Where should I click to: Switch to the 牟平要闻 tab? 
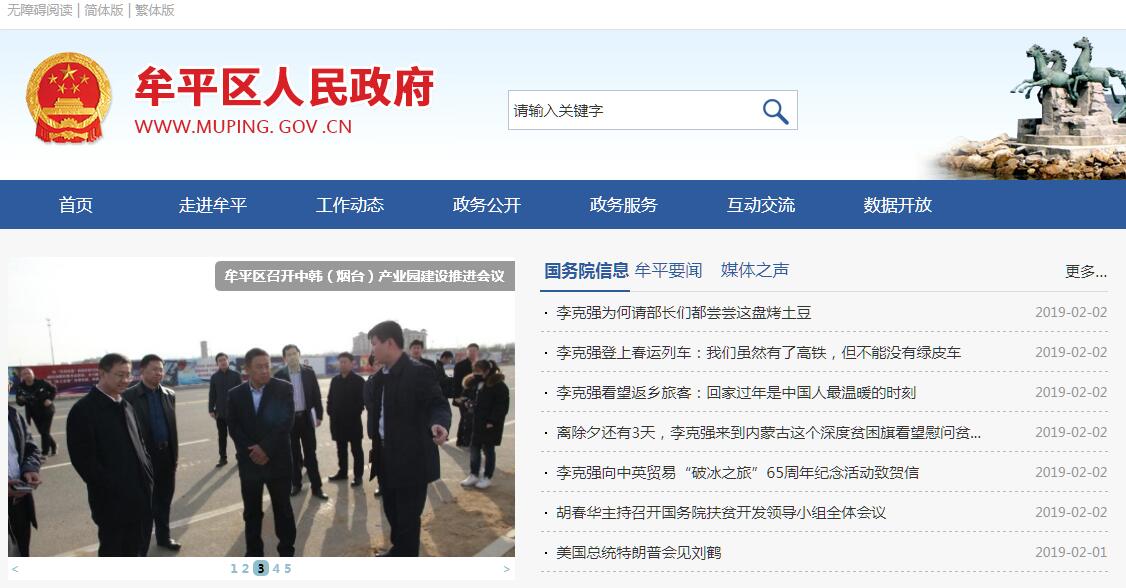tap(669, 271)
